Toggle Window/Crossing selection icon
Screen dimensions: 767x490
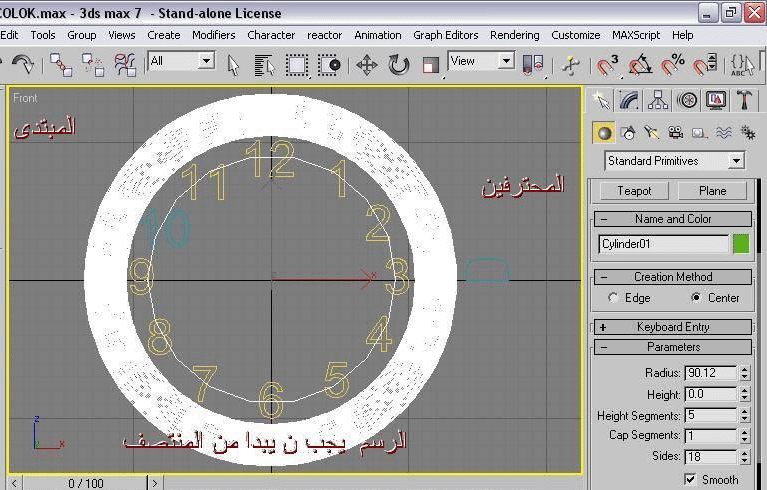[x=329, y=65]
